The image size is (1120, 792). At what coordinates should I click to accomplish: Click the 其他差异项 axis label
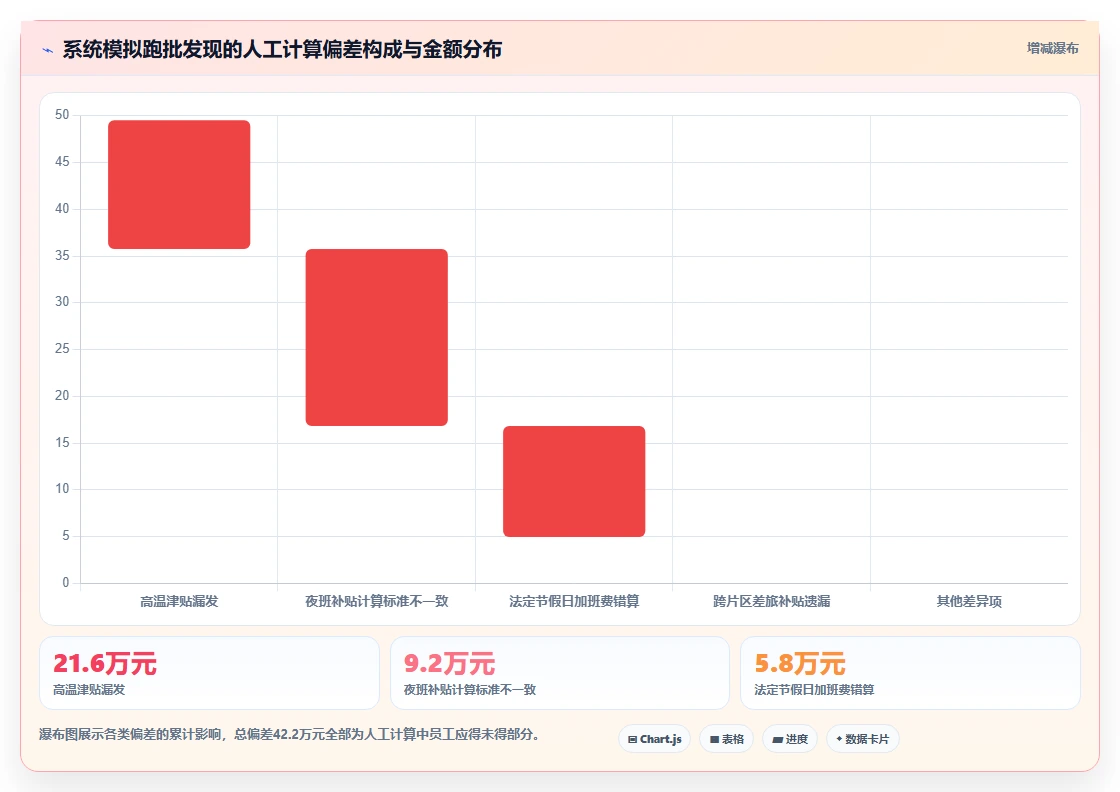click(x=969, y=601)
